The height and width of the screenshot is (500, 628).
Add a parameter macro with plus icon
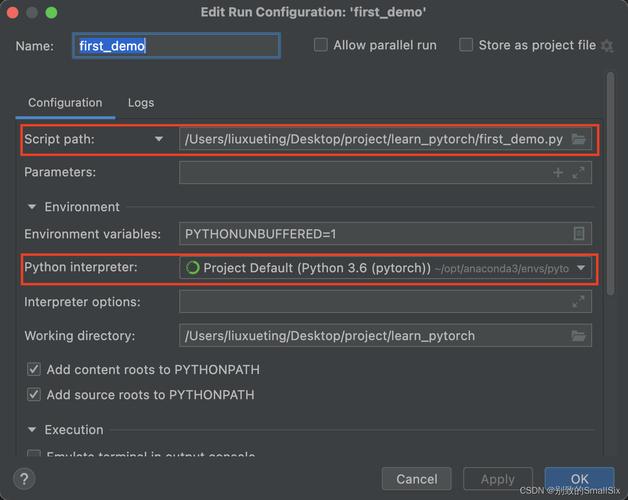[x=558, y=173]
